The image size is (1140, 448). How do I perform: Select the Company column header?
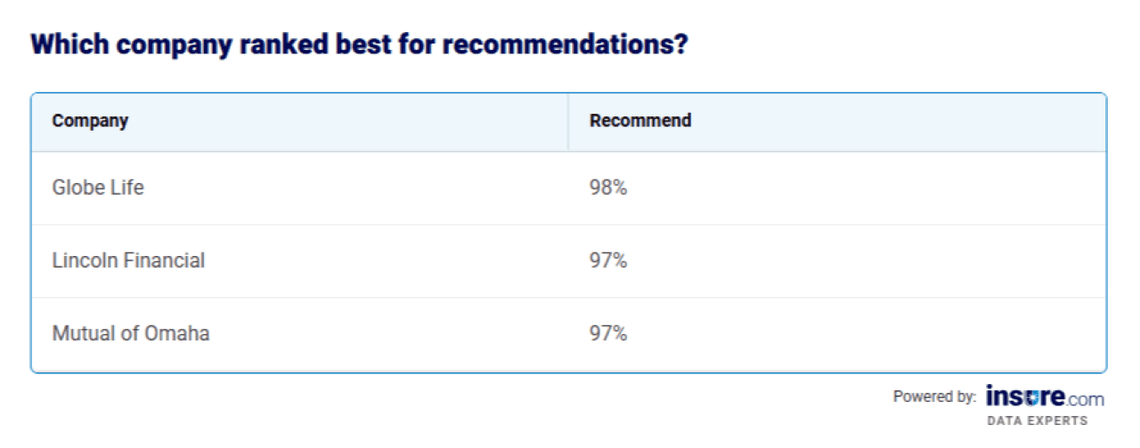pyautogui.click(x=90, y=121)
